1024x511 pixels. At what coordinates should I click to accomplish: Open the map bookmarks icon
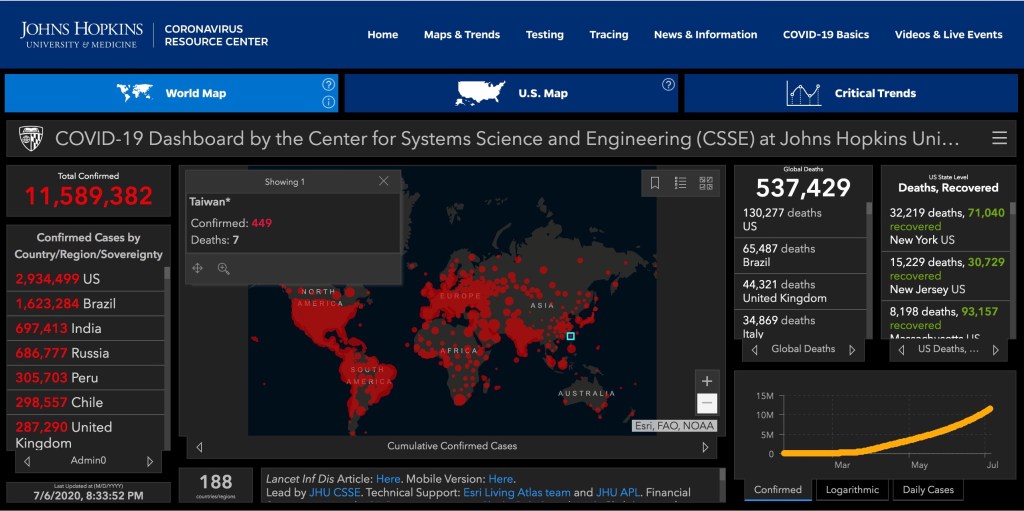pyautogui.click(x=655, y=183)
